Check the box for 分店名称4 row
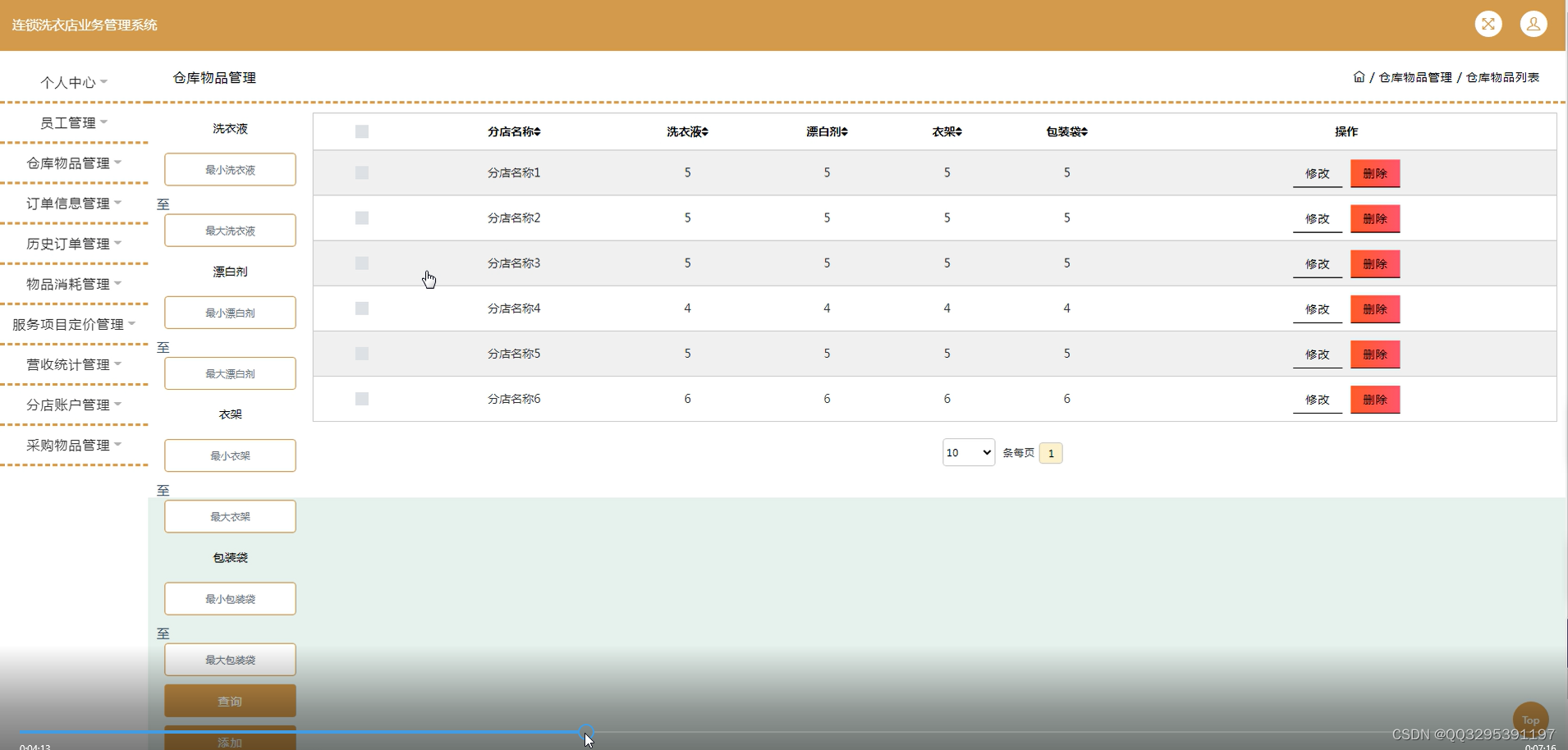Image resolution: width=1568 pixels, height=750 pixels. pos(362,309)
